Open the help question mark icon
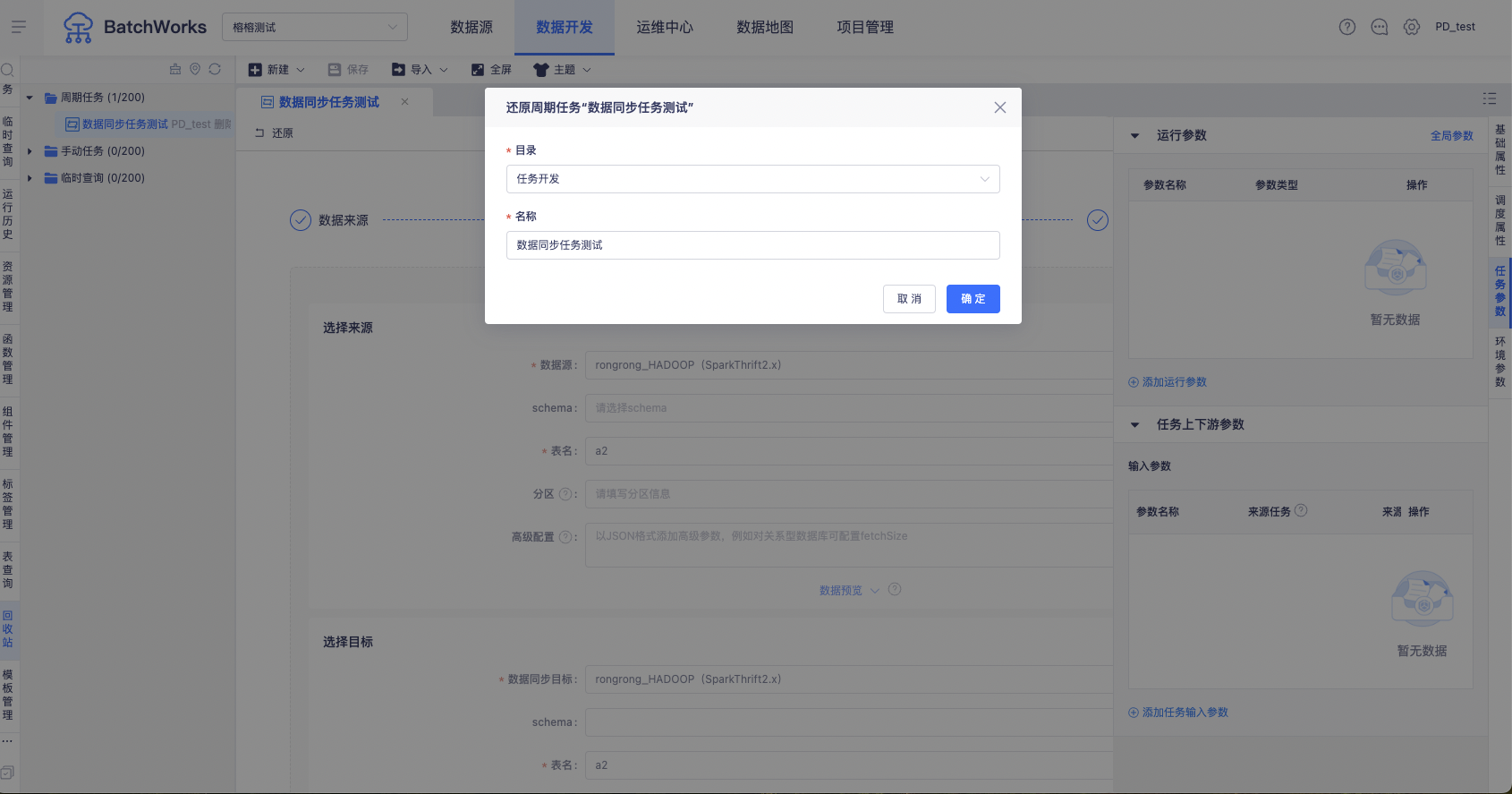This screenshot has width=1512, height=794. point(1347,27)
